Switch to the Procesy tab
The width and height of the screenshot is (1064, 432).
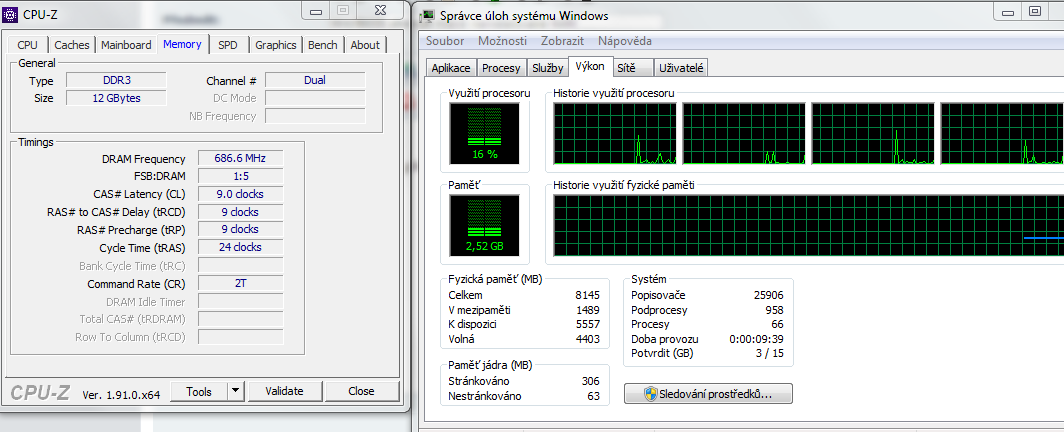tap(501, 68)
